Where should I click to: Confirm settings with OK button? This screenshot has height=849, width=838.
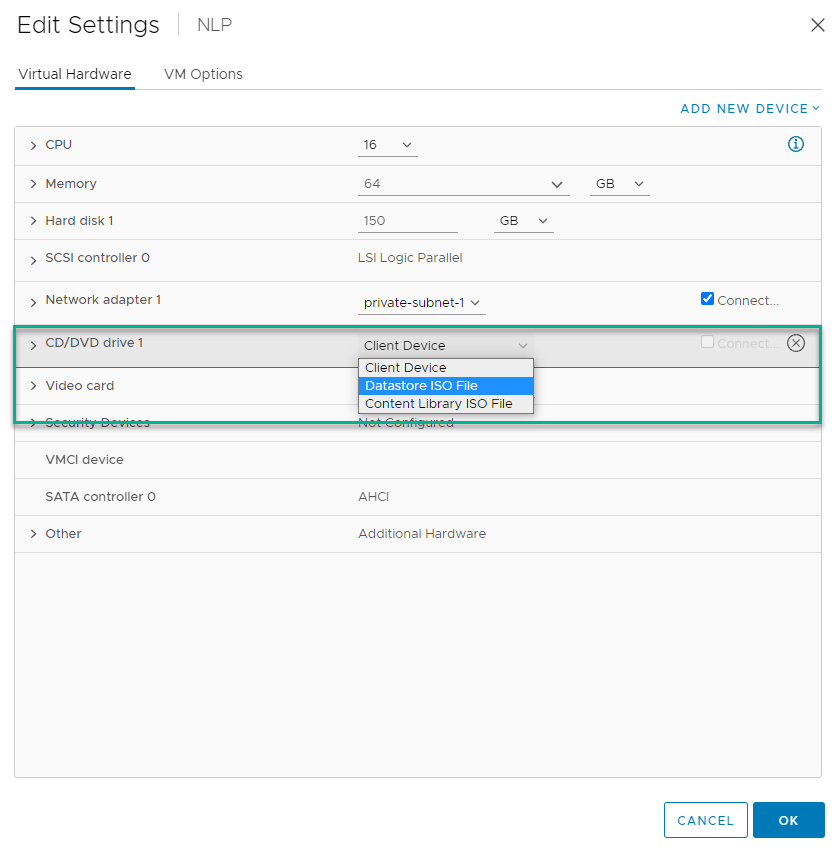pyautogui.click(x=788, y=820)
